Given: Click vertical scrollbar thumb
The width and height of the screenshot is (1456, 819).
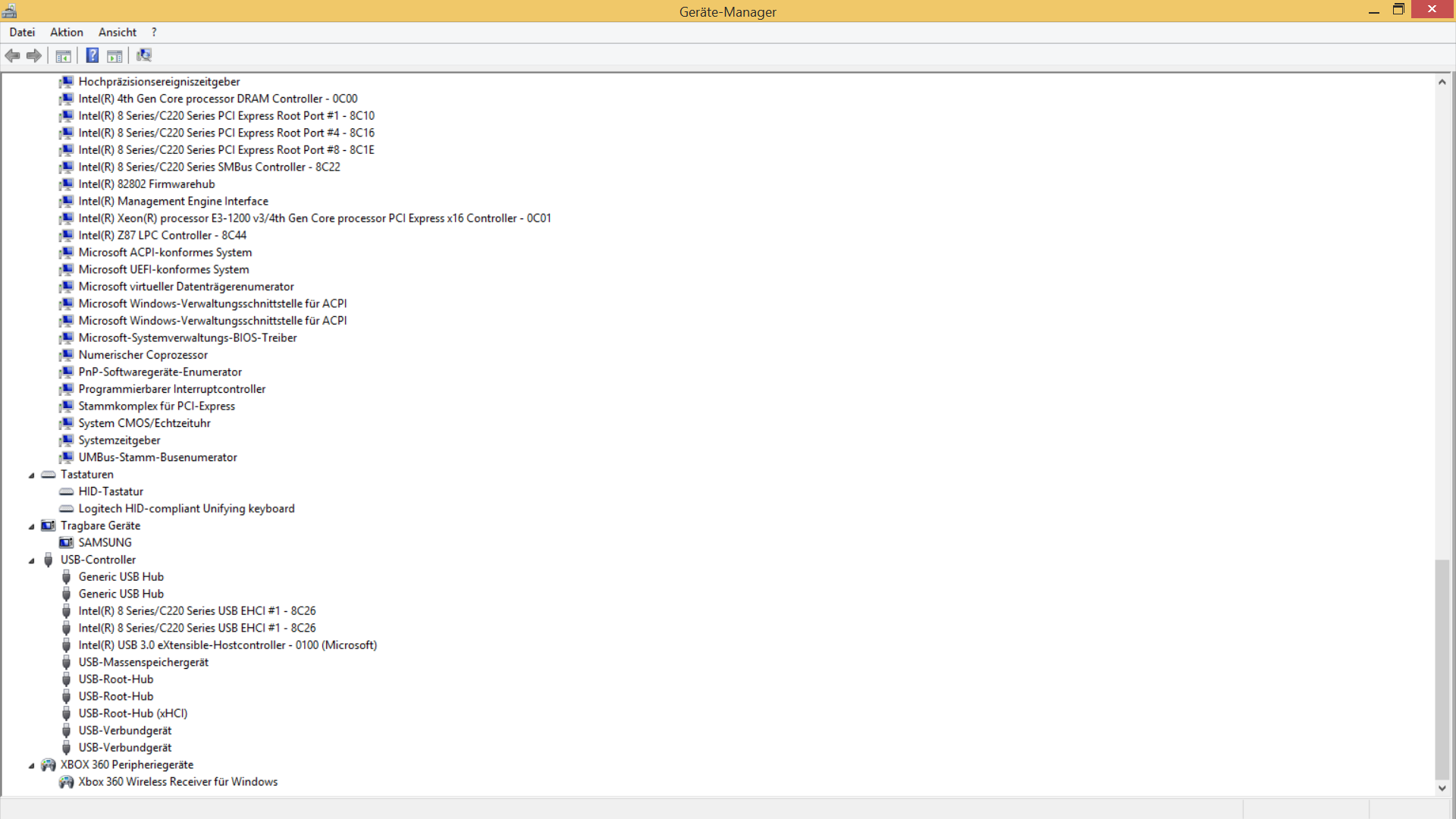Looking at the screenshot, I should point(1442,667).
